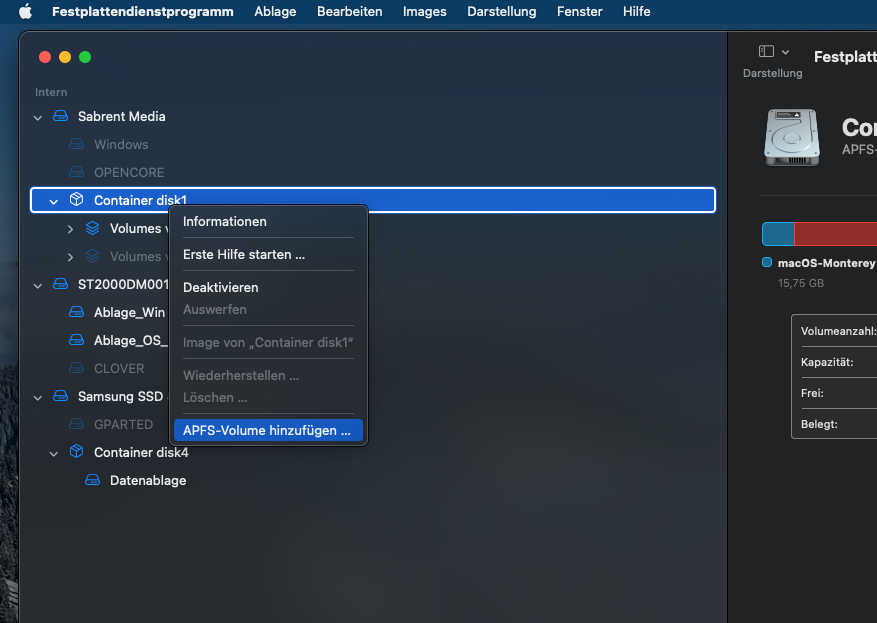877x623 pixels.
Task: Click the sidebar Darstellung view icon
Action: coord(766,51)
